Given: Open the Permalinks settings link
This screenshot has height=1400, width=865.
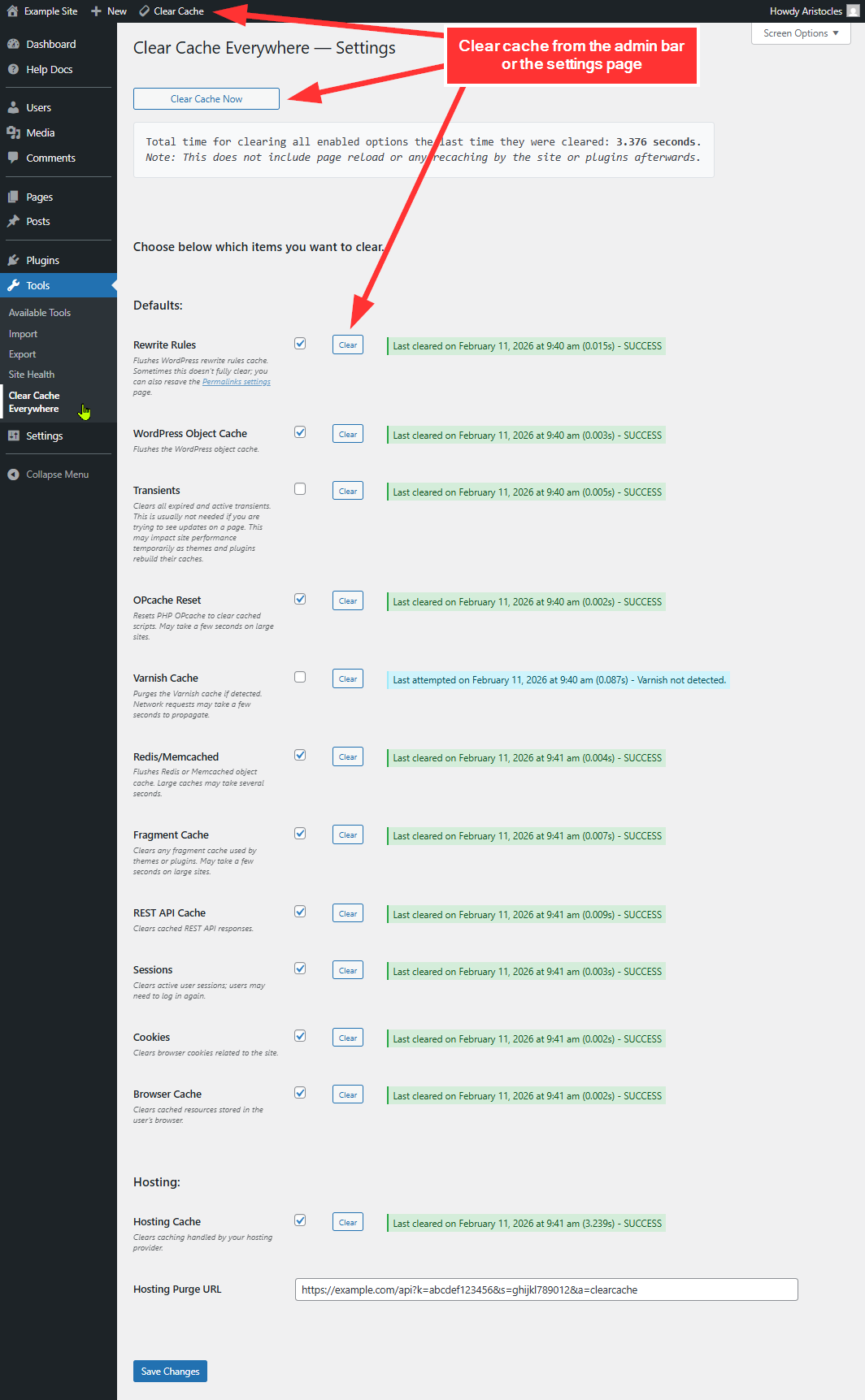Looking at the screenshot, I should (x=237, y=382).
